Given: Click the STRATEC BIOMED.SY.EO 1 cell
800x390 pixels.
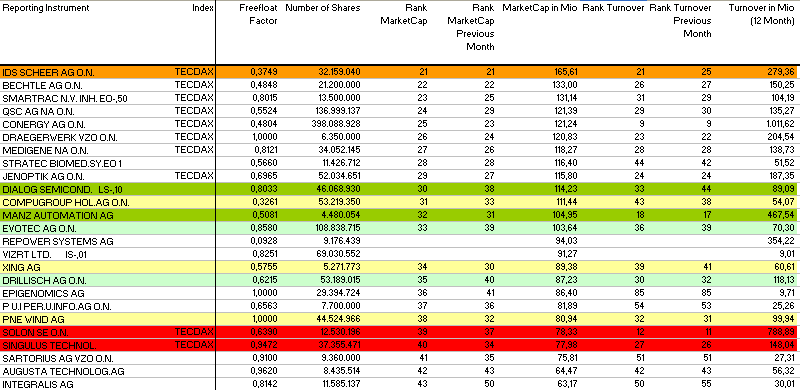Looking at the screenshot, I should [62, 163].
